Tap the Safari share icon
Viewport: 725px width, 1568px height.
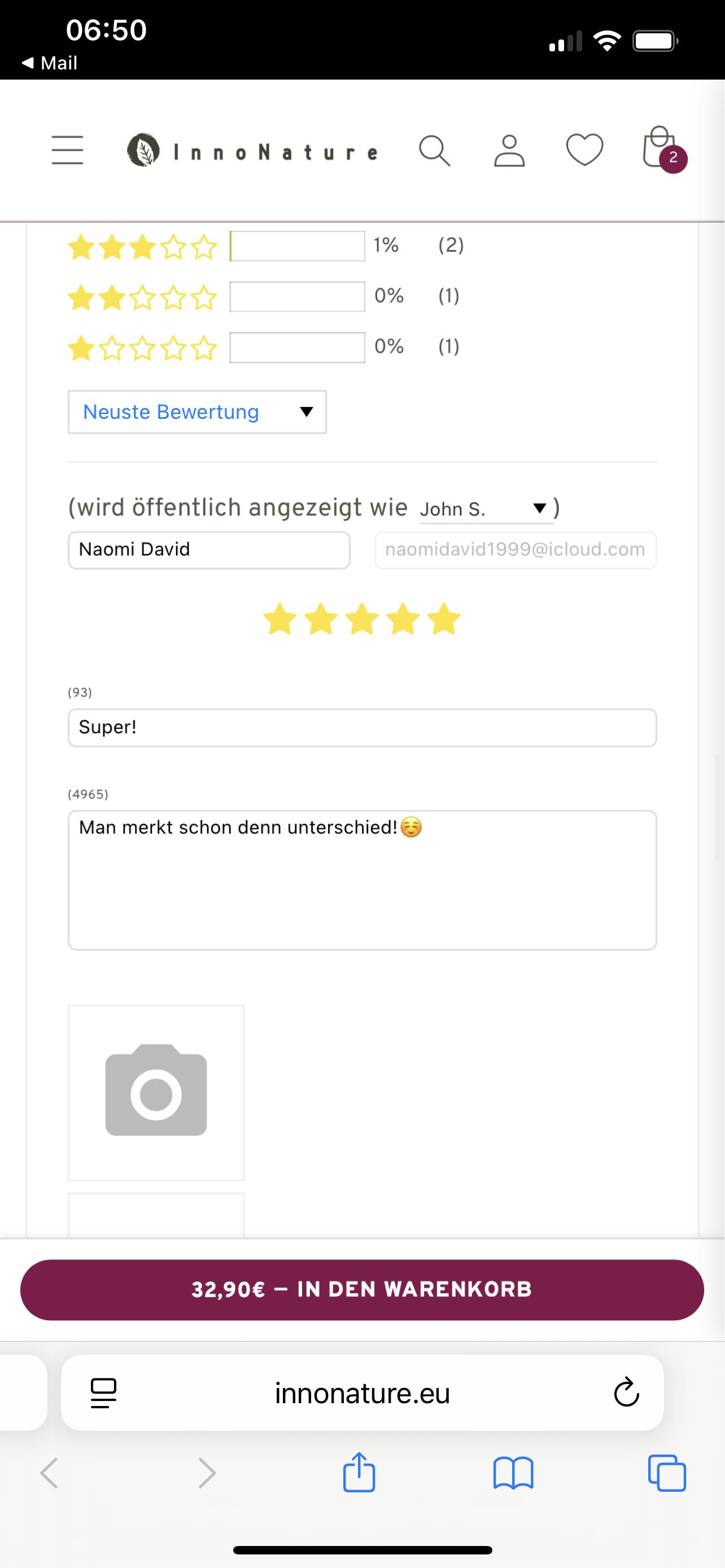tap(359, 1473)
